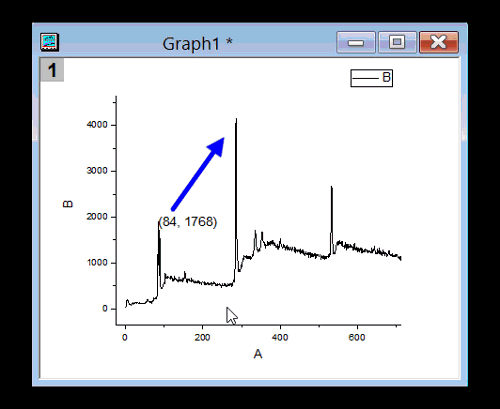The width and height of the screenshot is (500, 409).
Task: Click the Graph1 window icon
Action: [49, 42]
